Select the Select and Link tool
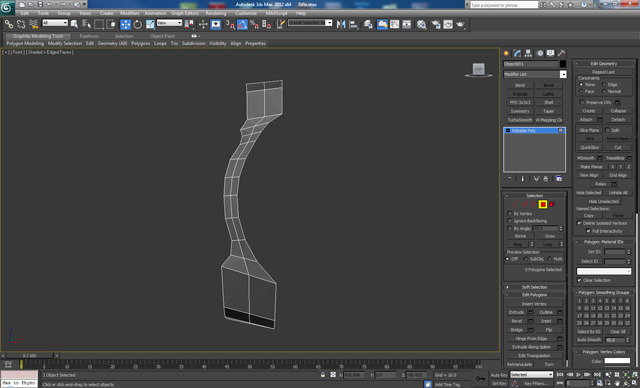 [9, 24]
